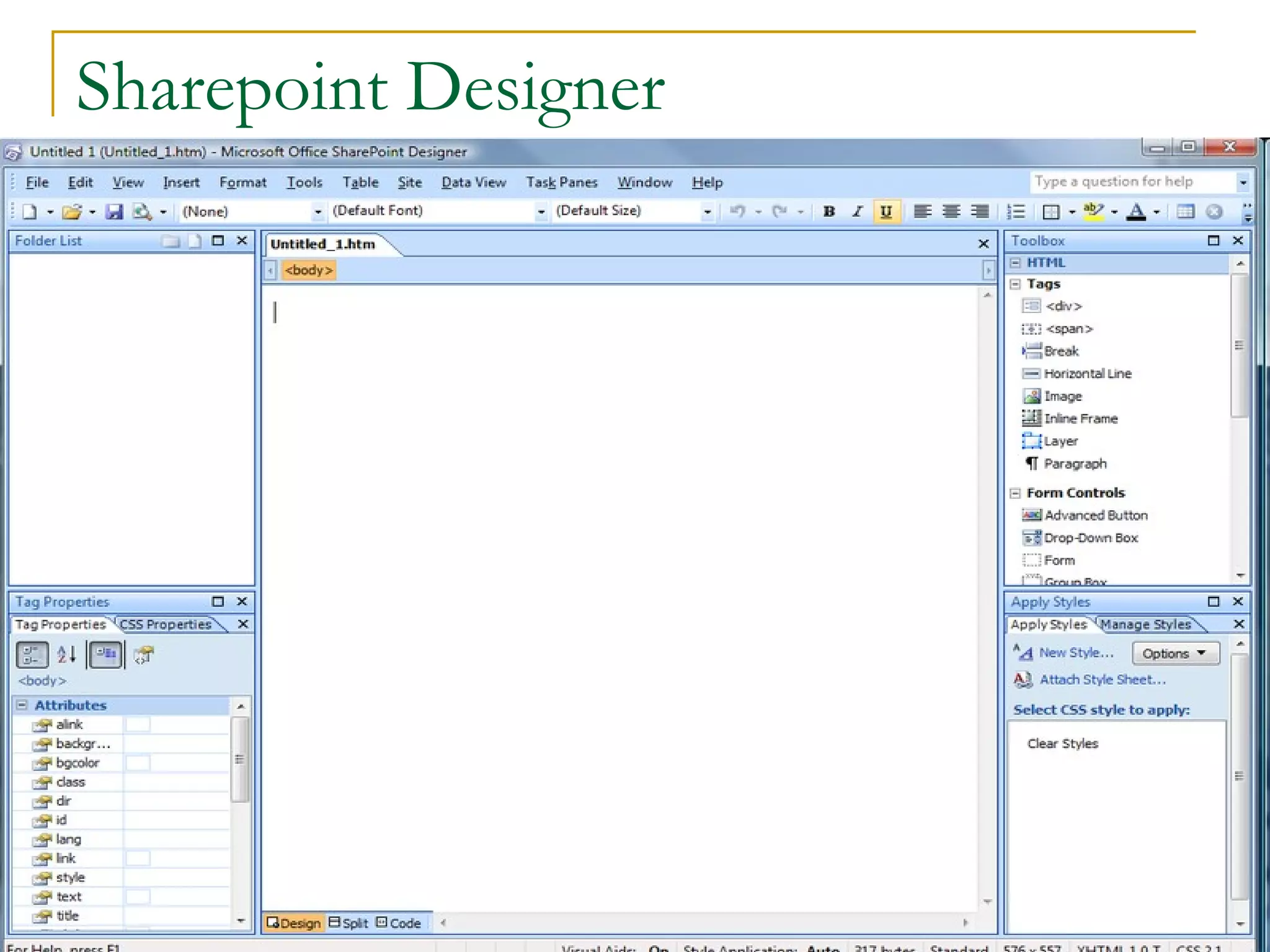Switch to Code view
Viewport: 1270px width, 952px height.
(399, 923)
